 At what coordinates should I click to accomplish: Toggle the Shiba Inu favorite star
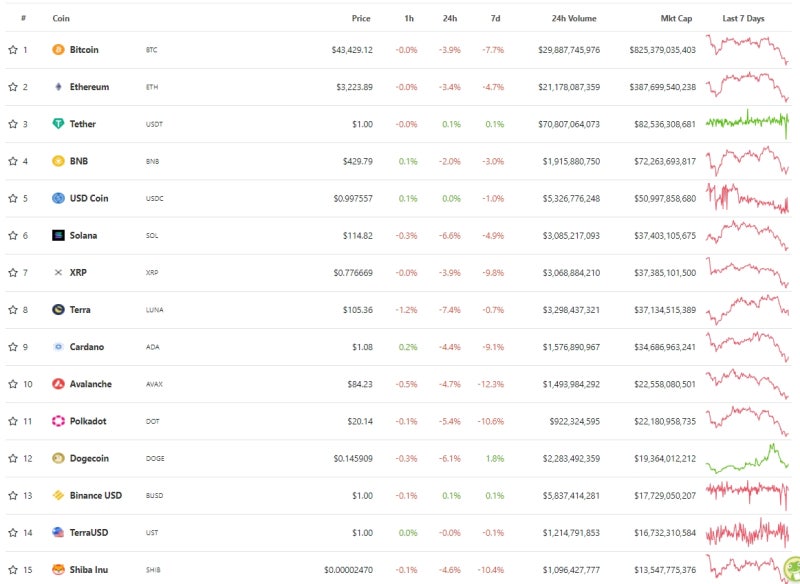[x=13, y=570]
